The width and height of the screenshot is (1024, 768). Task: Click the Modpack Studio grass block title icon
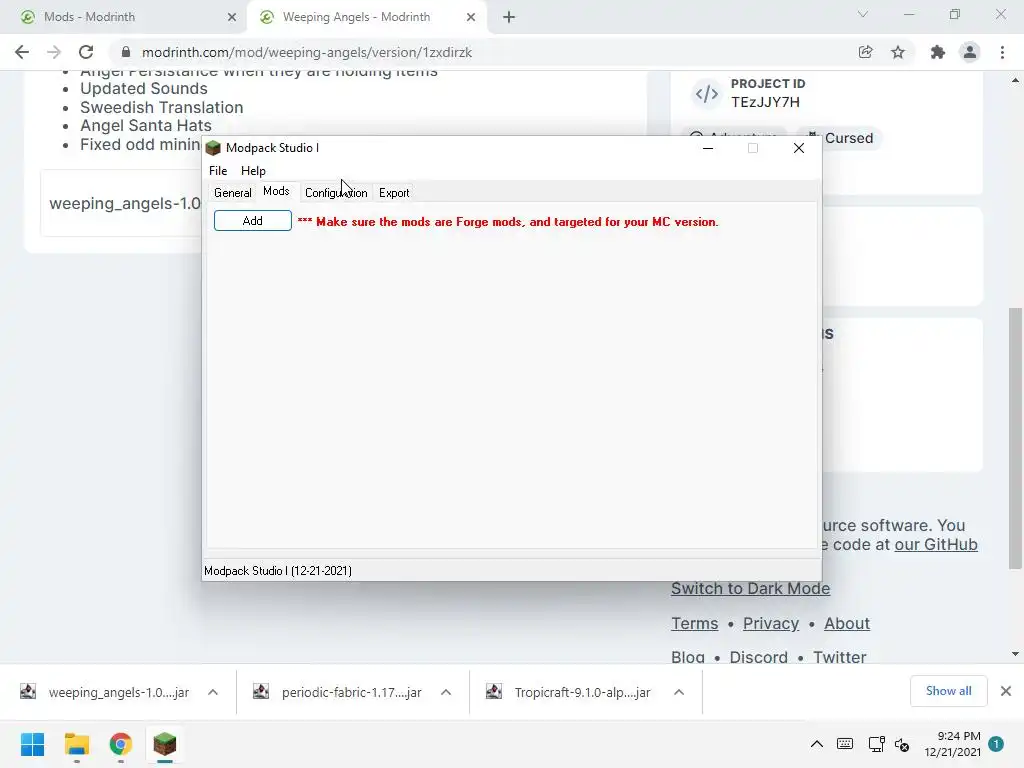(213, 148)
